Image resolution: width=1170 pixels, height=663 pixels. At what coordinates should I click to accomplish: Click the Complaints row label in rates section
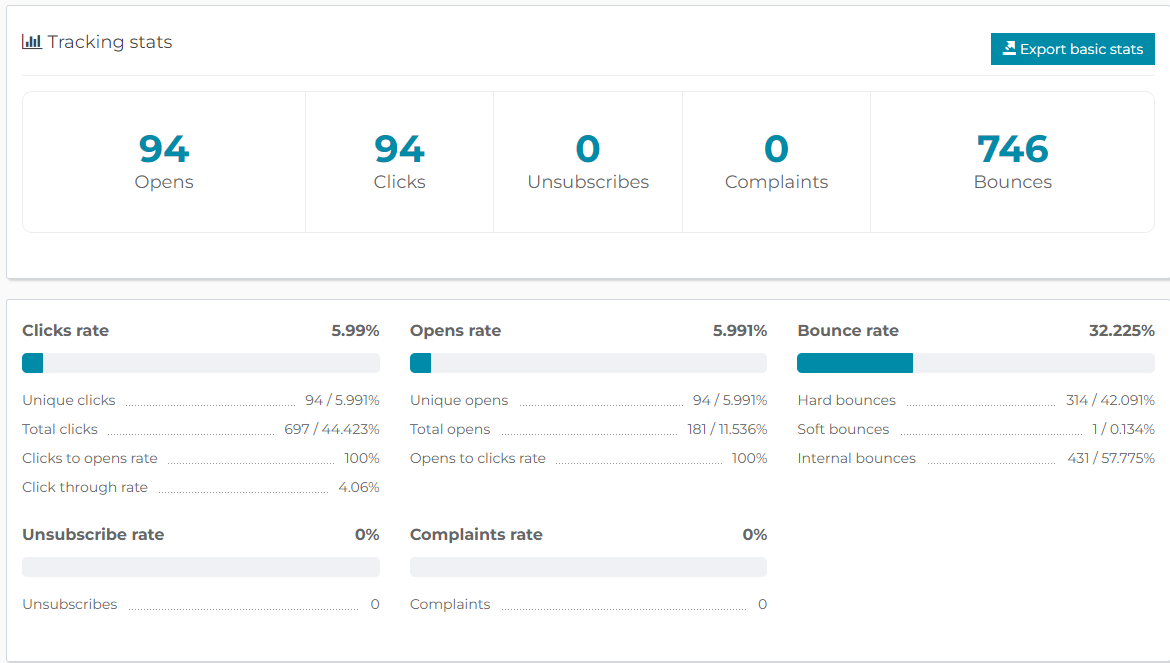click(x=450, y=605)
